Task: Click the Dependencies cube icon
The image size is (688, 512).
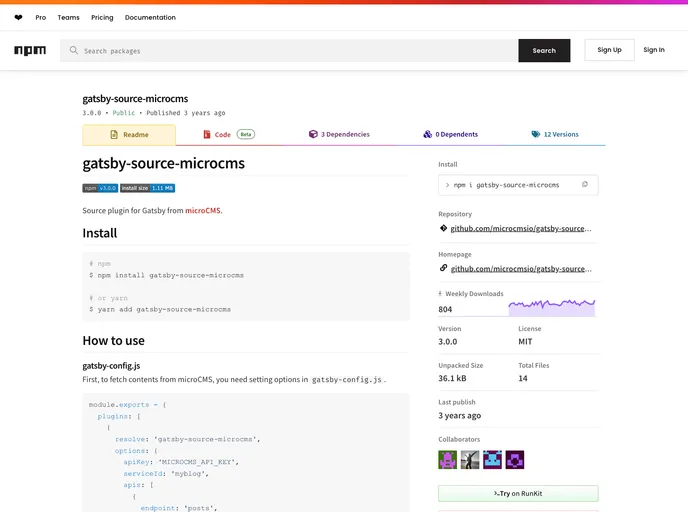Action: click(x=313, y=134)
